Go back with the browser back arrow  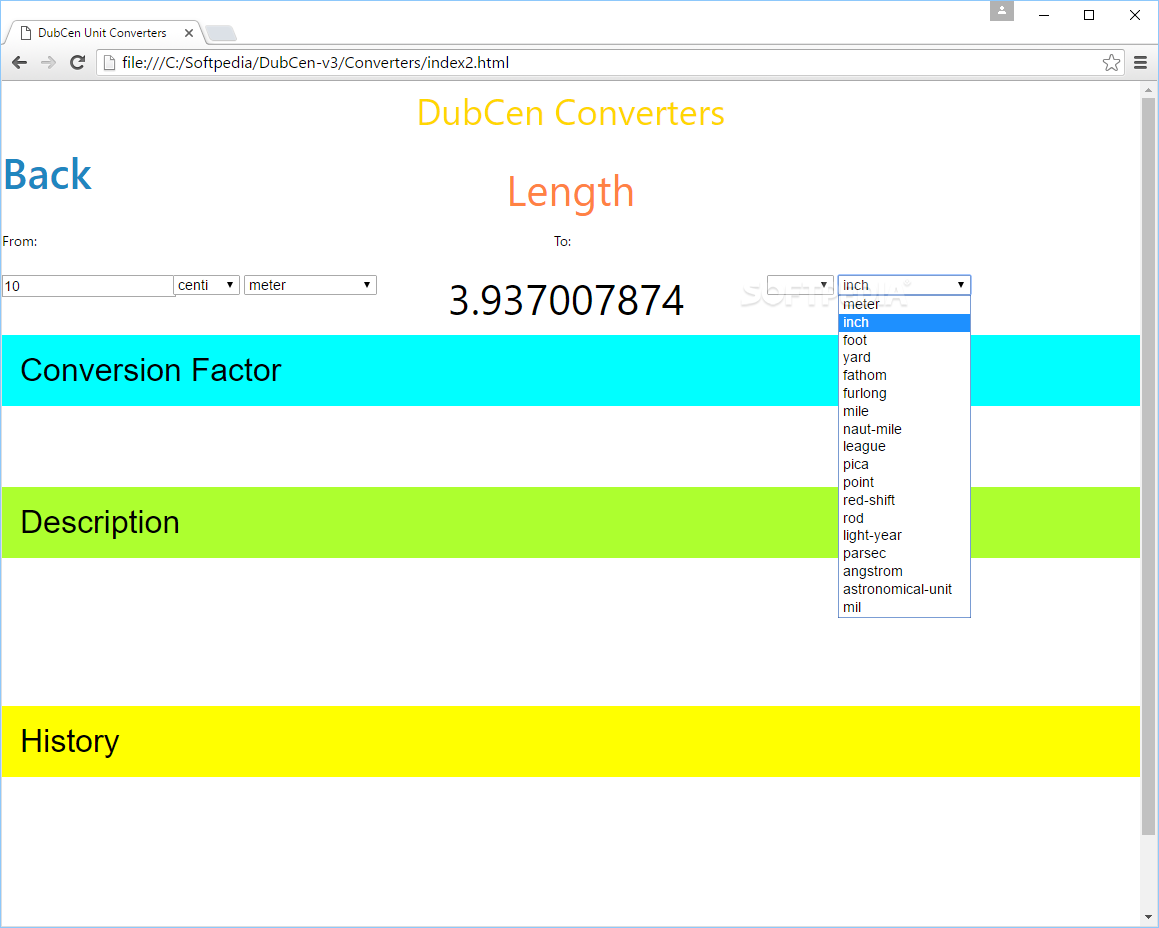(20, 63)
